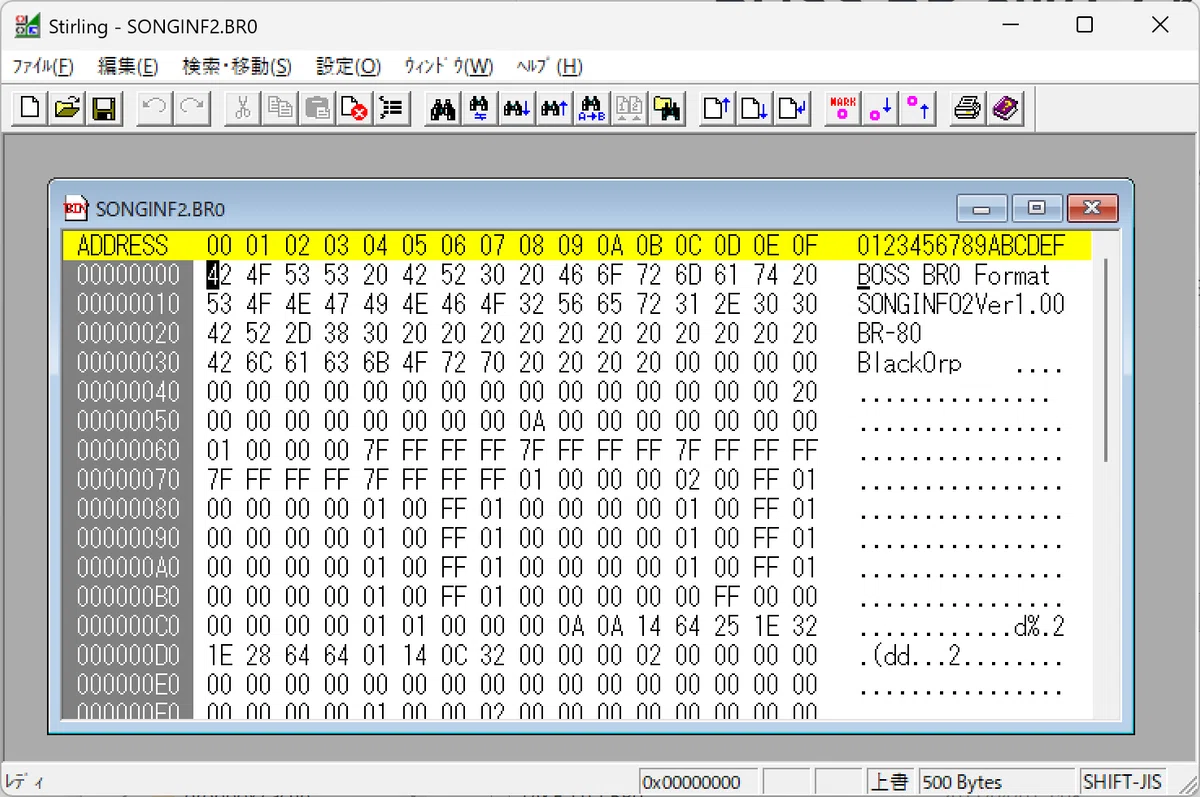This screenshot has height=797, width=1200.
Task: Select address row 000000C0
Action: pyautogui.click(x=129, y=626)
